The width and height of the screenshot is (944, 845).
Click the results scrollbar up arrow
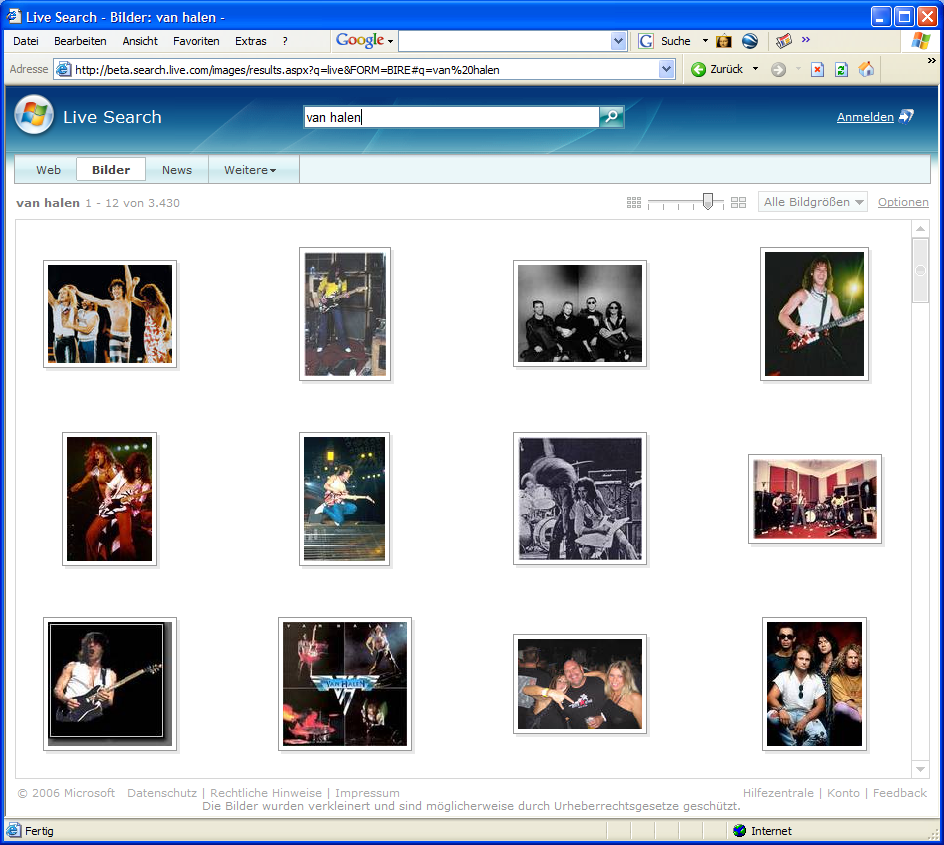(x=921, y=229)
